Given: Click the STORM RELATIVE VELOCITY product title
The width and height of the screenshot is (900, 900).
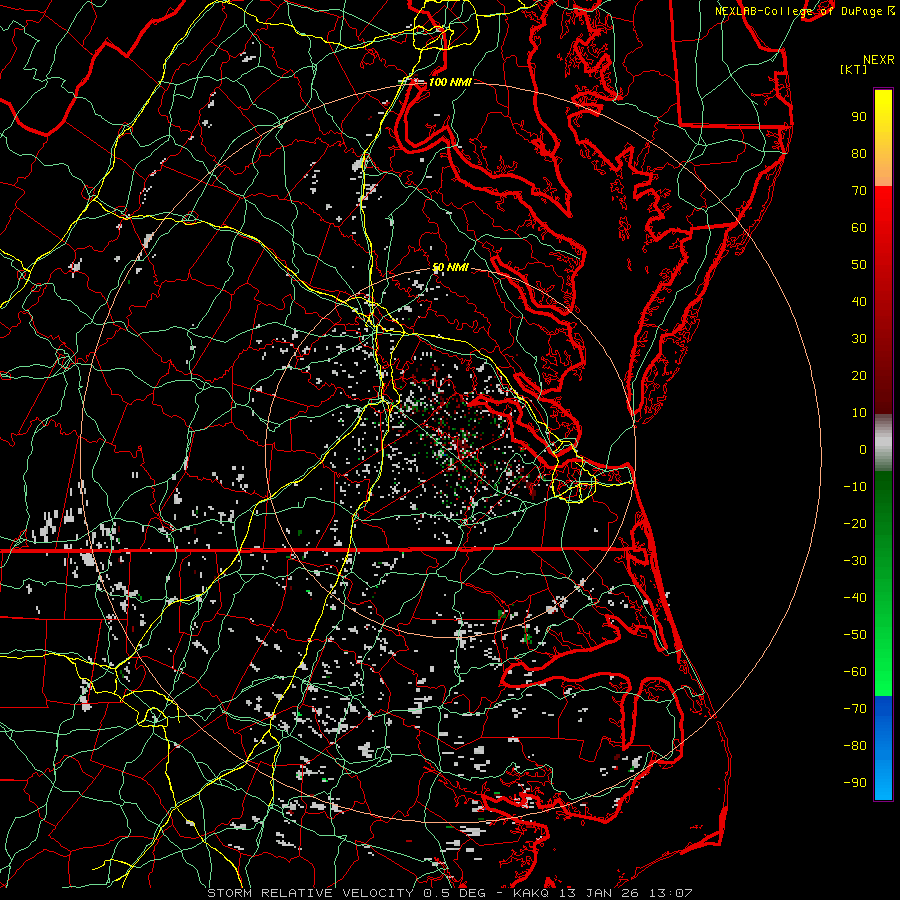Looking at the screenshot, I should tap(313, 893).
